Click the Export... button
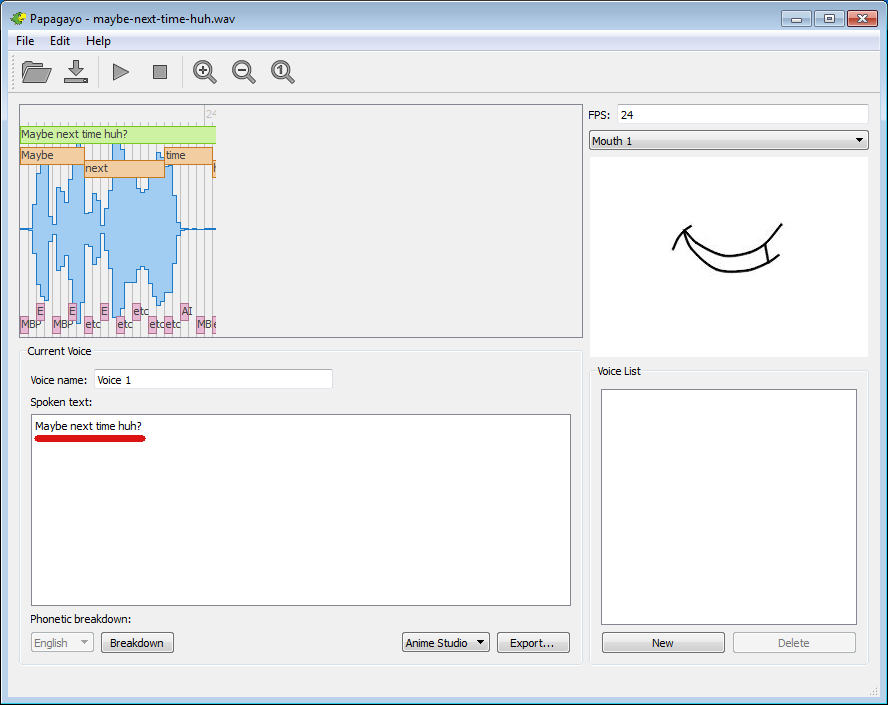The image size is (888, 705). 533,643
